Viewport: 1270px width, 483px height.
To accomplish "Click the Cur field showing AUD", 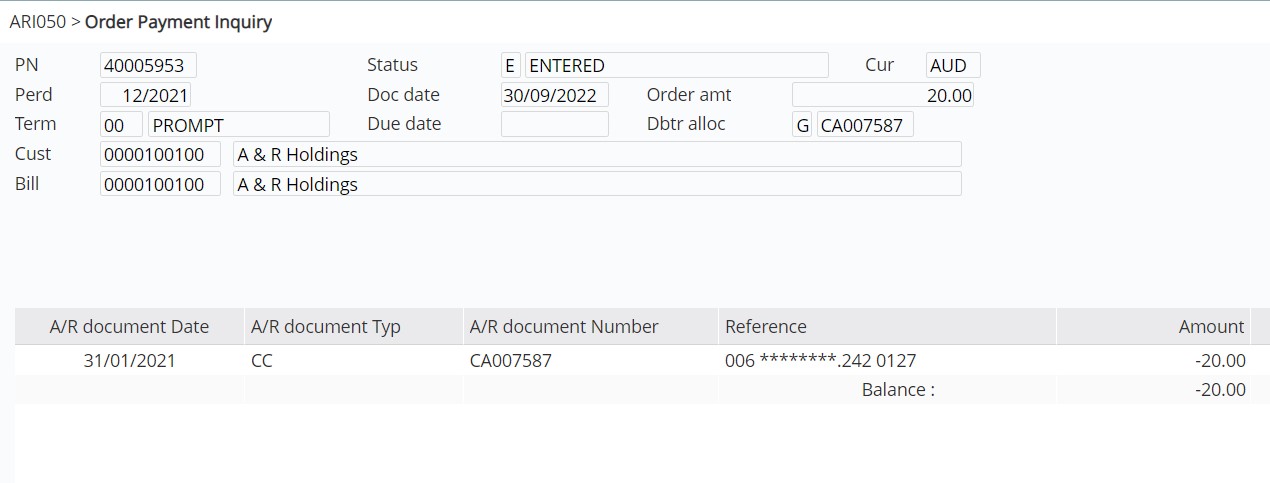I will coord(952,66).
